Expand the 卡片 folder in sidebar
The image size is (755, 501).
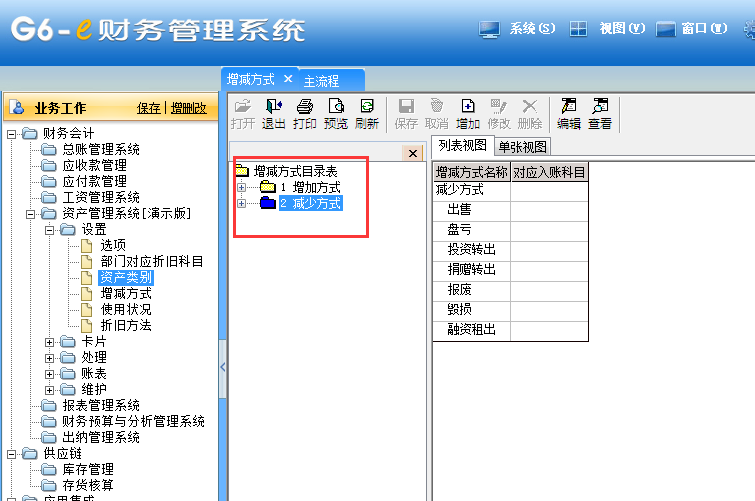[x=51, y=342]
